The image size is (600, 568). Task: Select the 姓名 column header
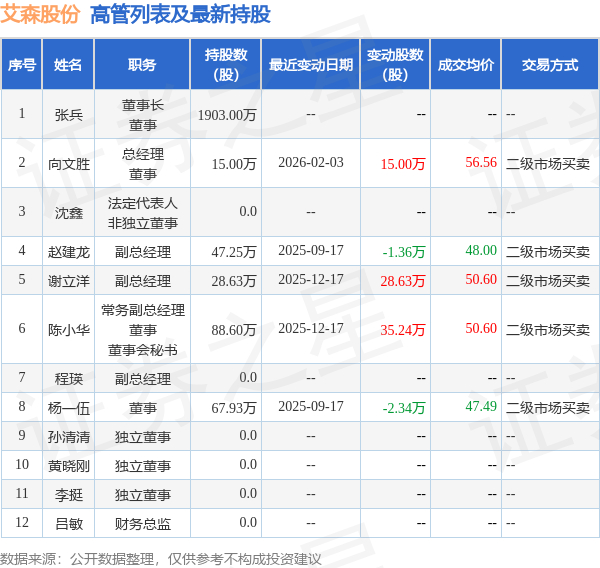[68, 65]
